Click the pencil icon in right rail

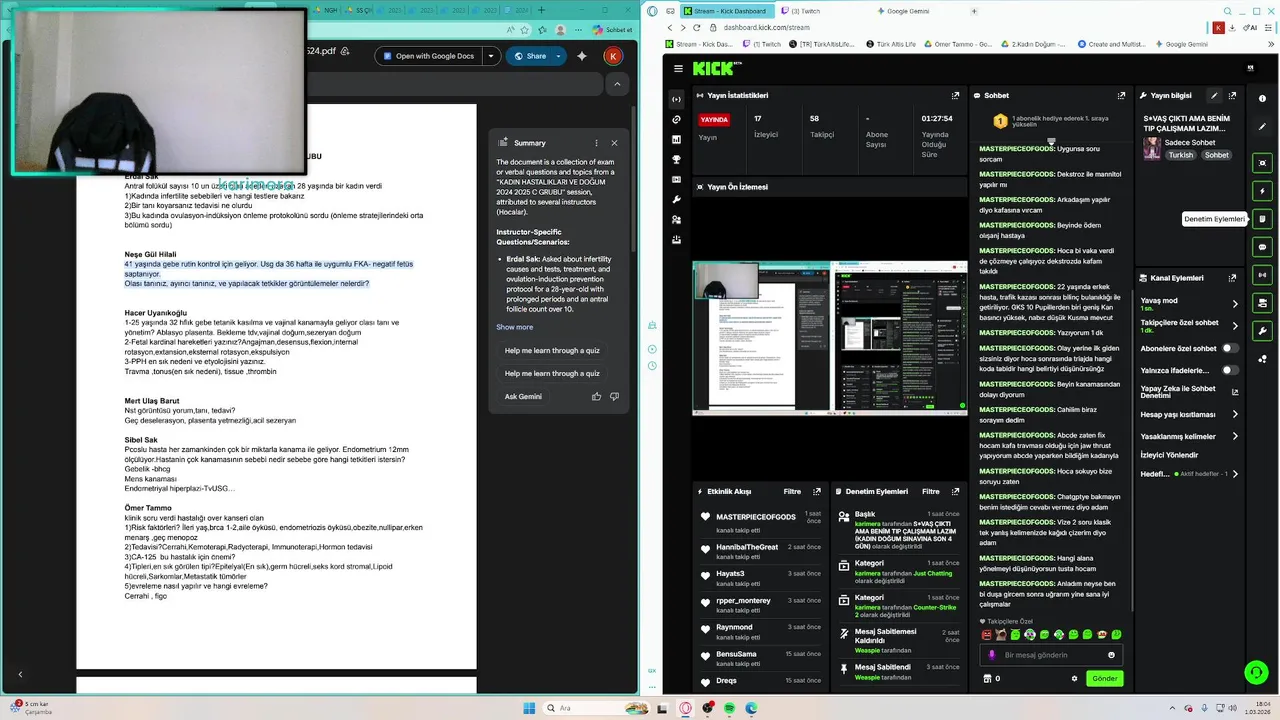tap(1262, 127)
